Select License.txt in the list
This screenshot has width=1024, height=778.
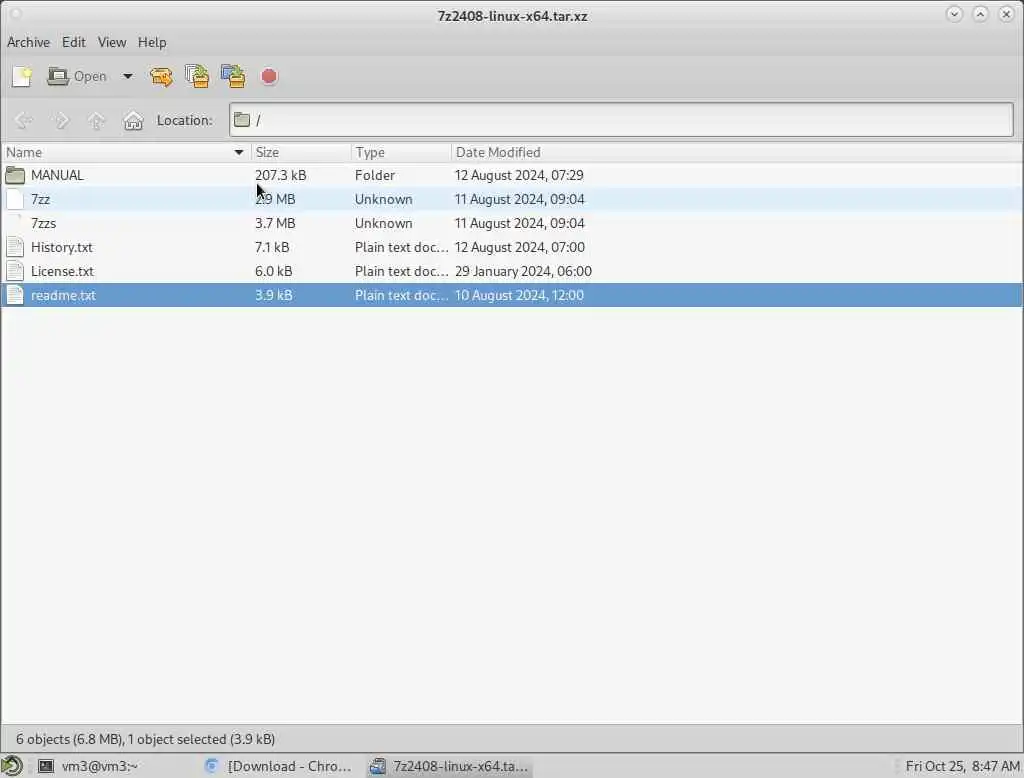(512, 271)
